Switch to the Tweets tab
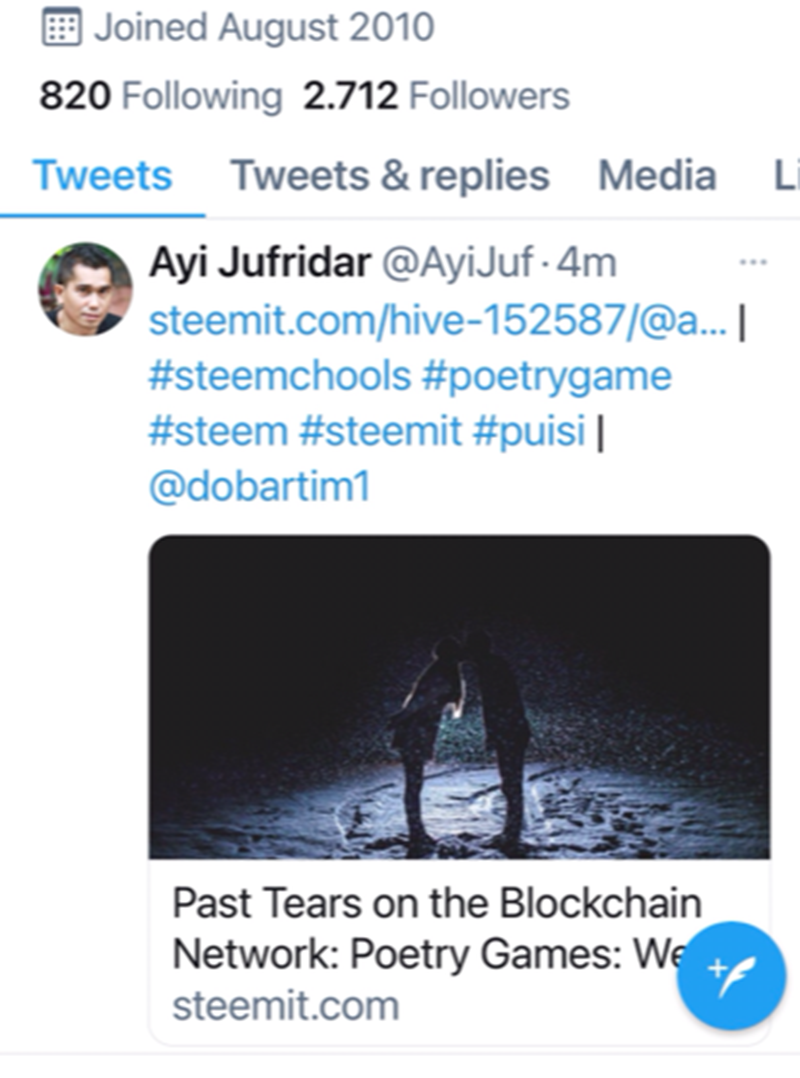800x1078 pixels. [102, 175]
